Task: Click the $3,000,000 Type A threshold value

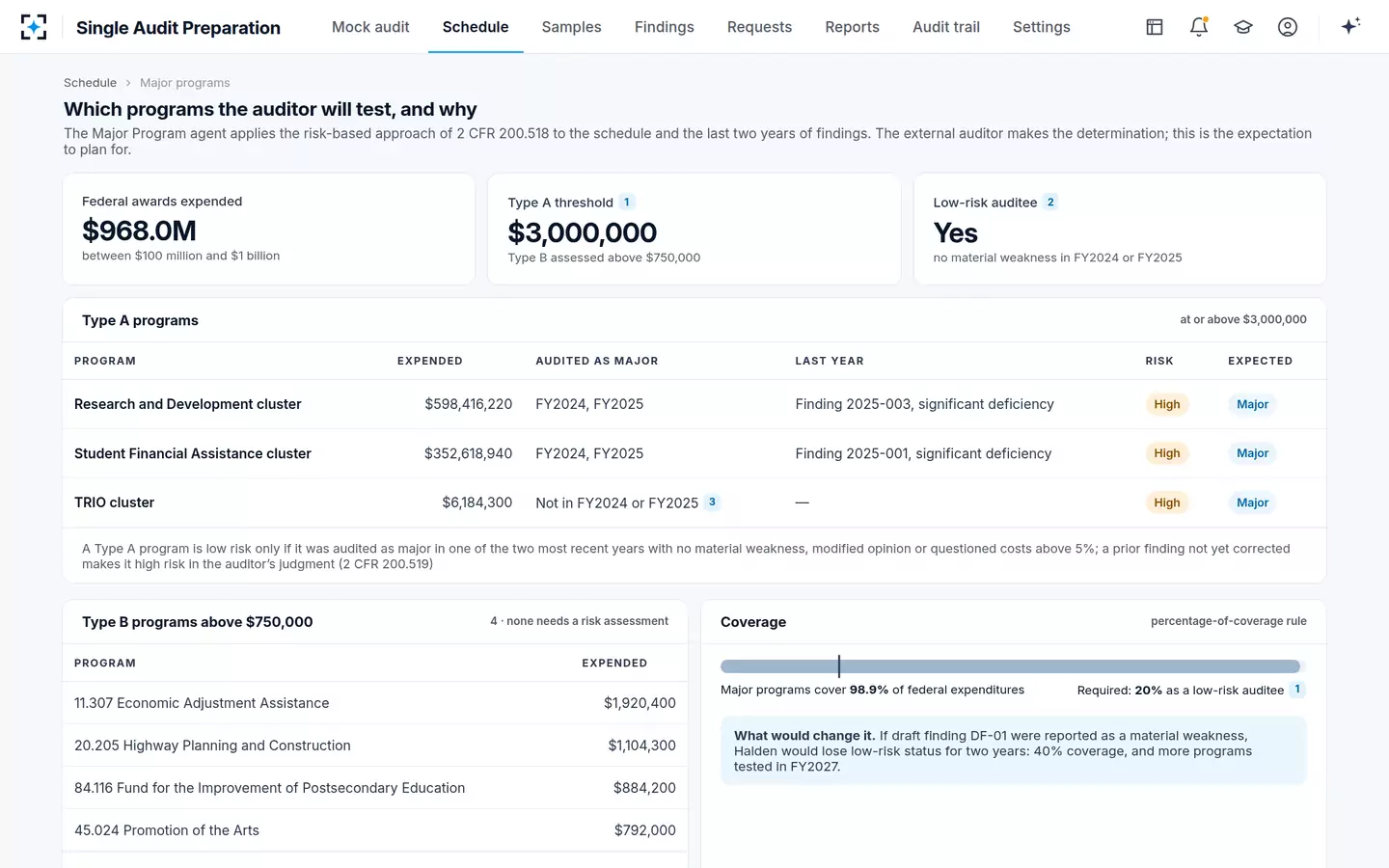Action: pos(582,232)
